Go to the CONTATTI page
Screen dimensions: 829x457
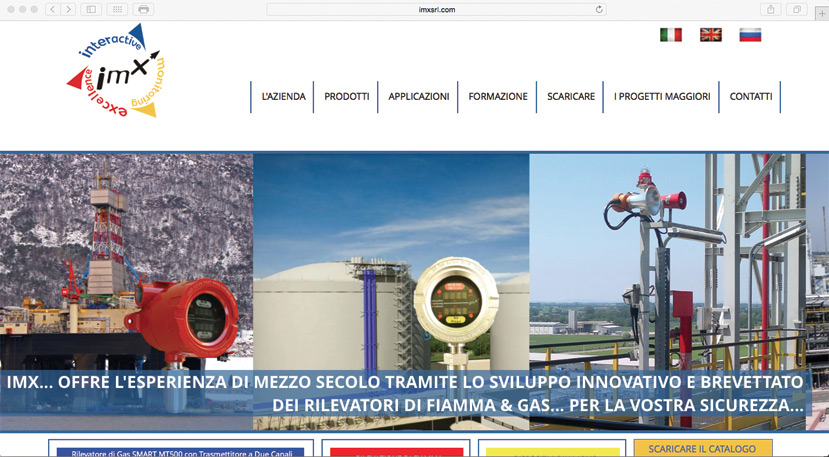click(x=750, y=97)
